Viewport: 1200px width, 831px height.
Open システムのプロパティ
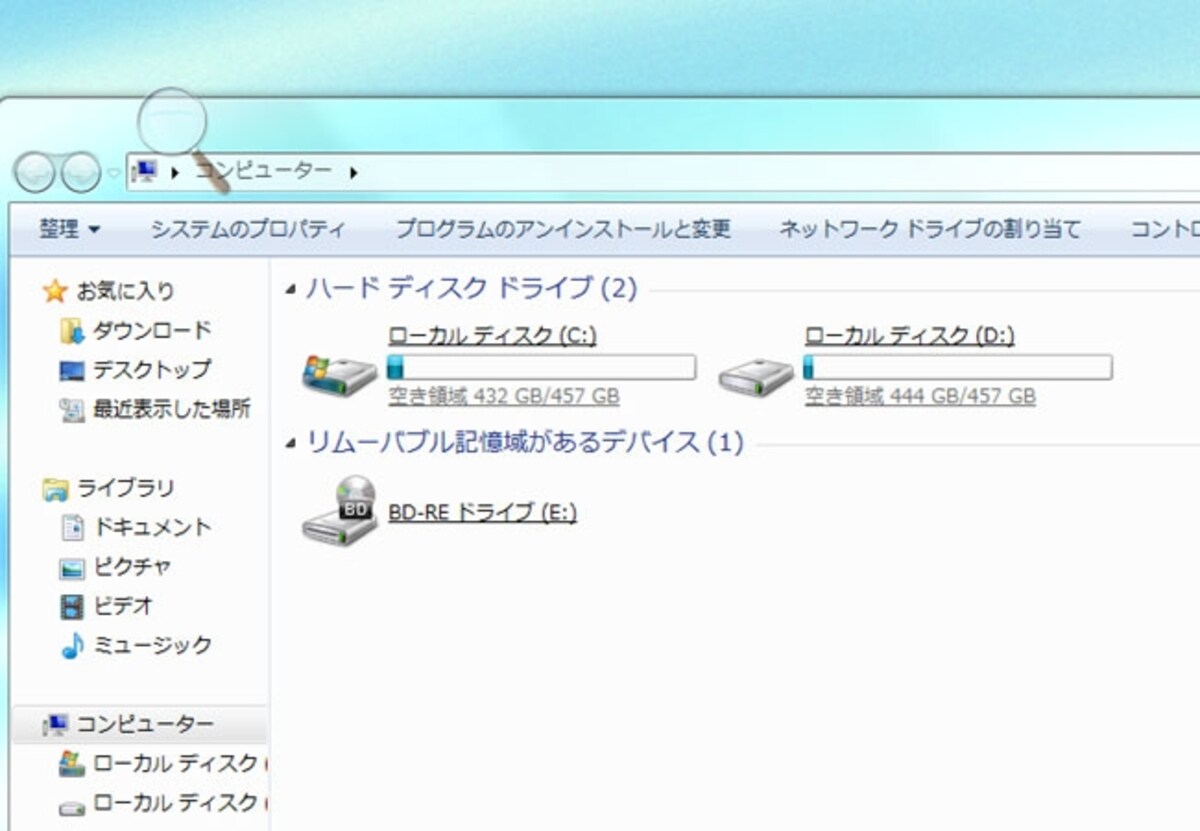pyautogui.click(x=248, y=229)
